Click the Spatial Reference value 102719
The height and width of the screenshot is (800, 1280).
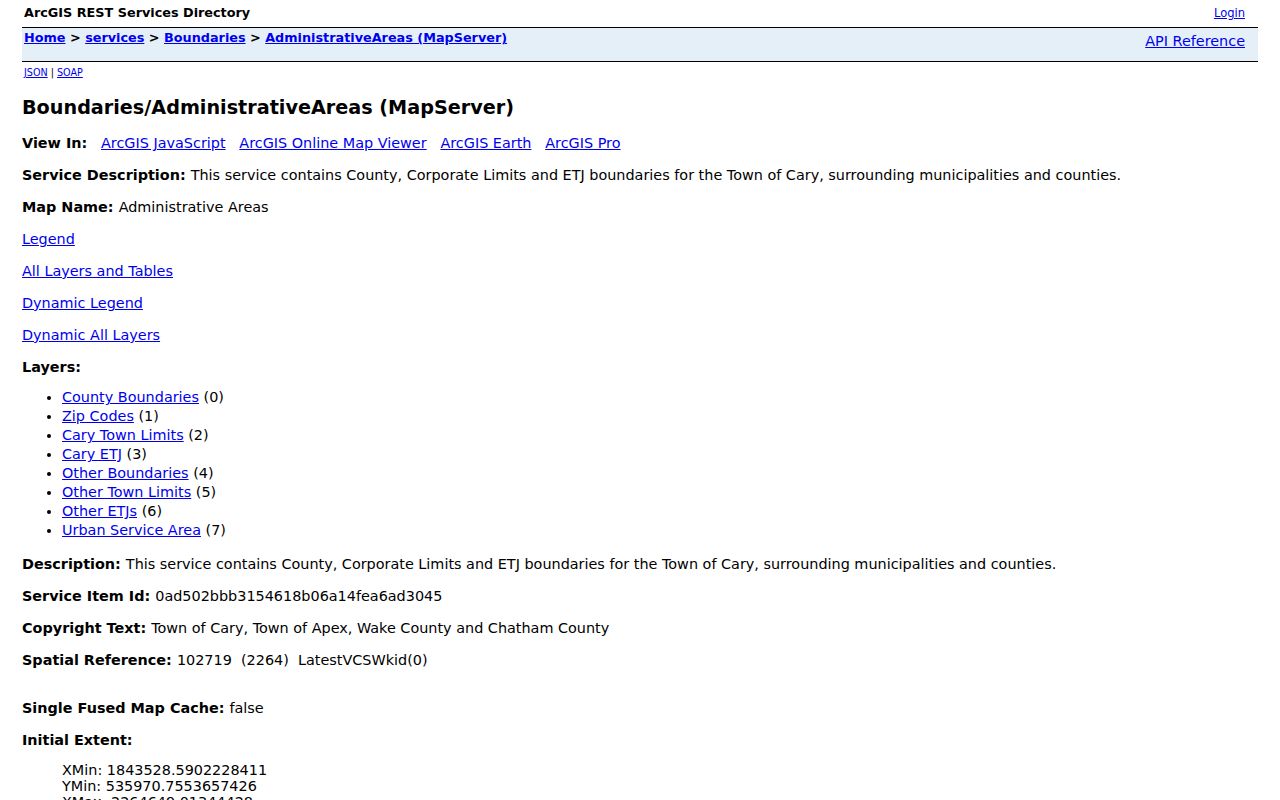pyautogui.click(x=204, y=660)
